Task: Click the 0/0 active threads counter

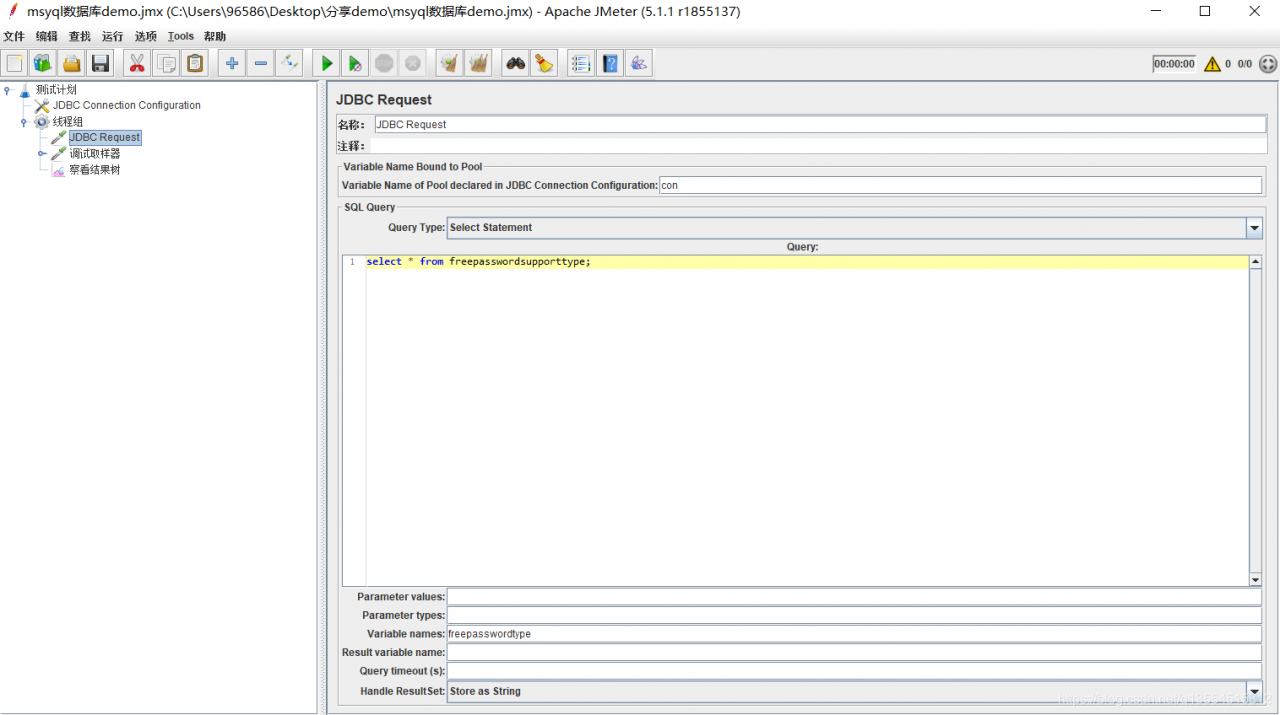Action: [1245, 64]
